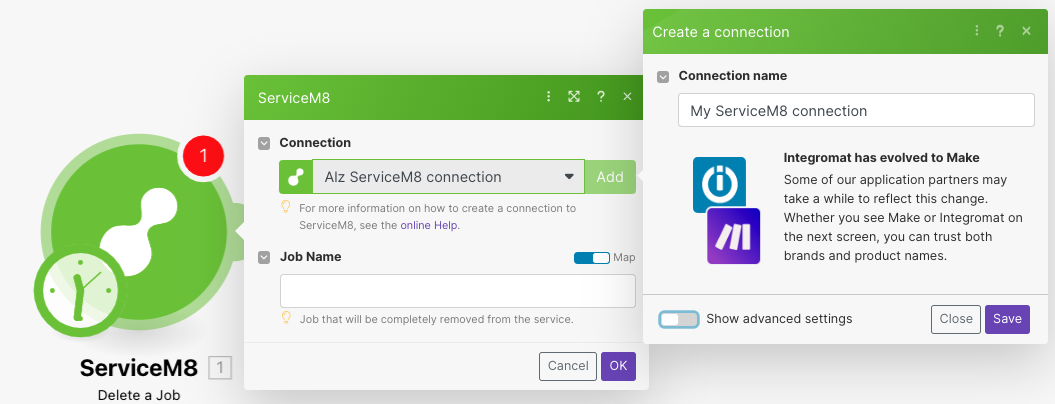
Task: Open the clock schedule icon on ServiceM8 module
Action: tap(79, 290)
